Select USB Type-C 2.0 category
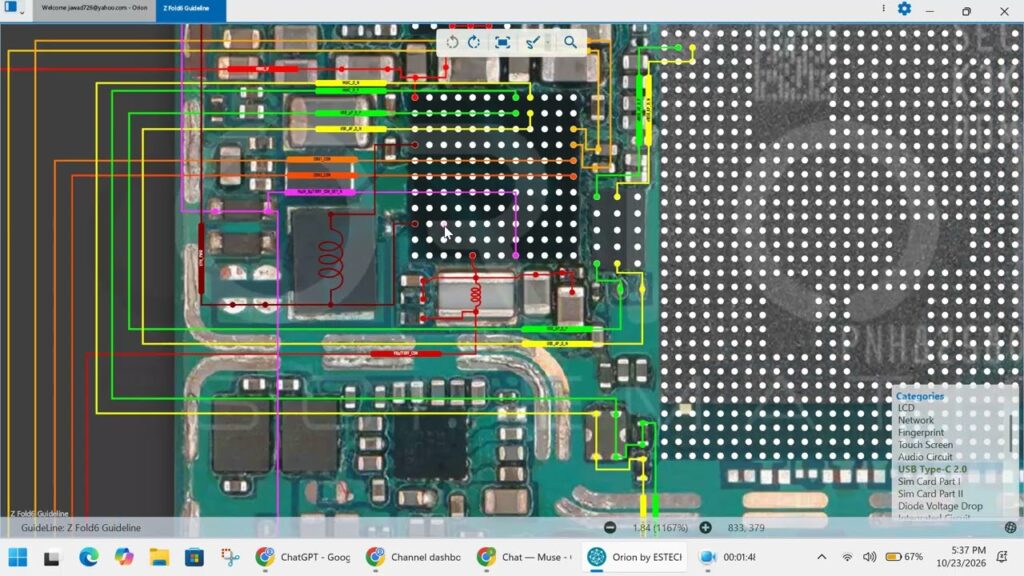This screenshot has width=1024, height=576. coord(932,470)
